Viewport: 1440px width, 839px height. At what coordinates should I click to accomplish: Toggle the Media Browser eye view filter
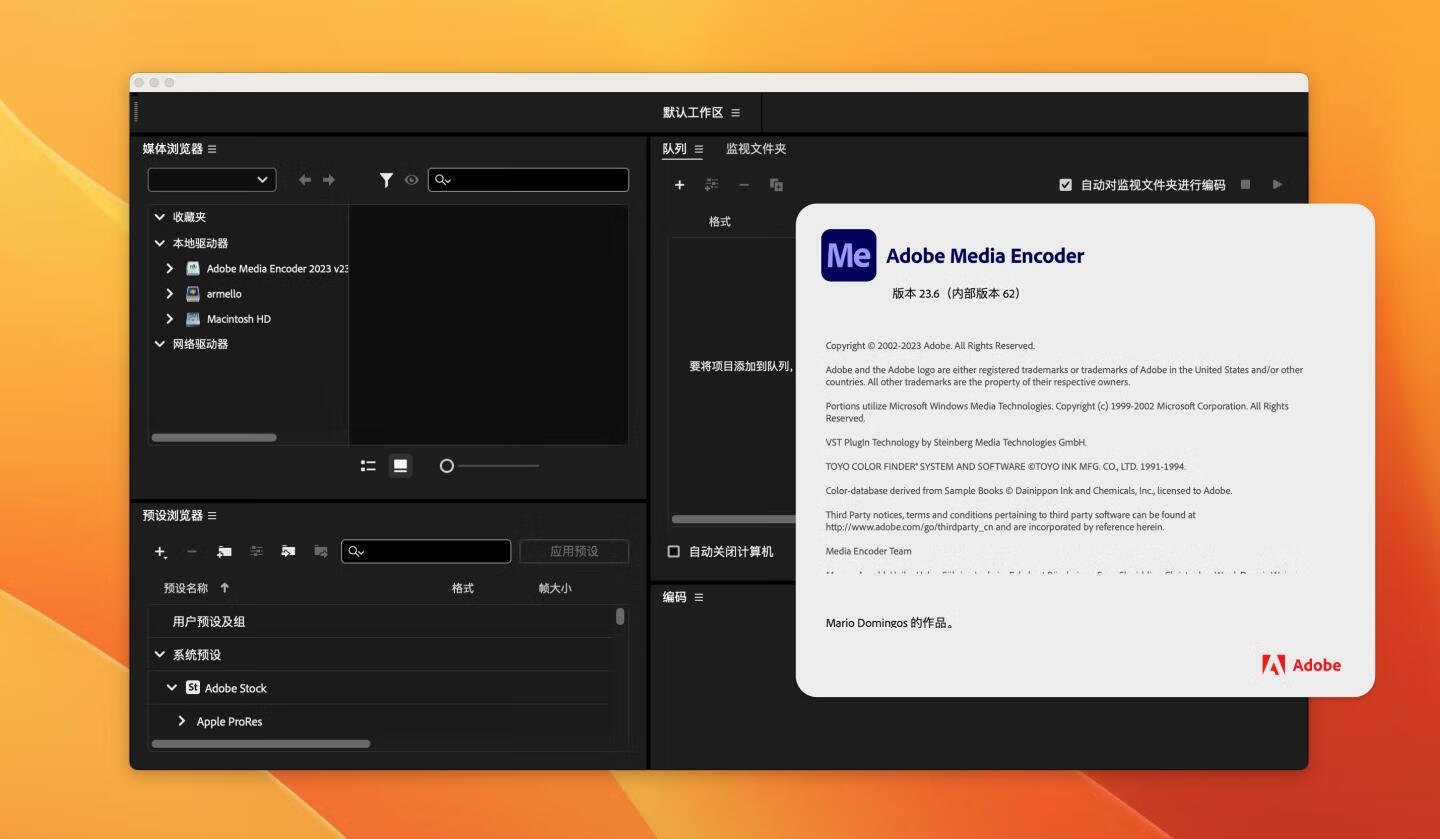(x=411, y=180)
